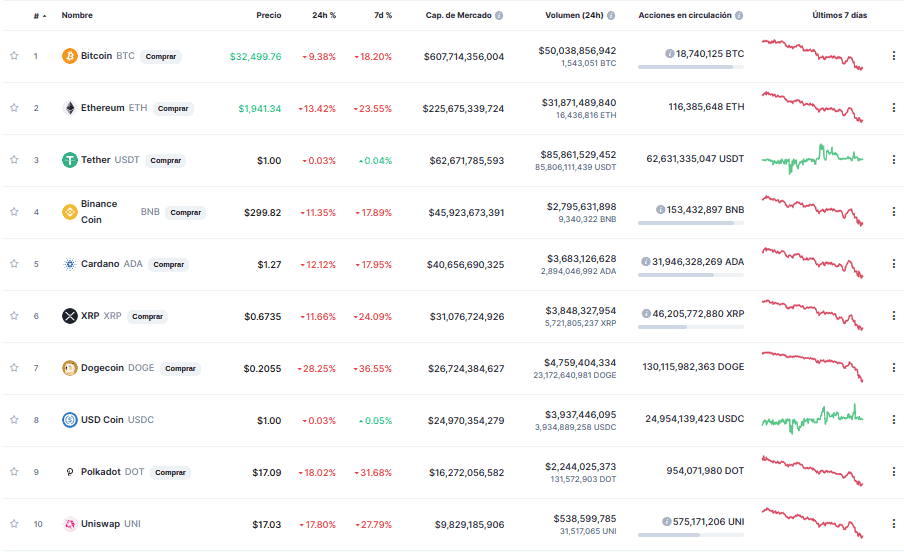Viewport: 904px width, 552px height.
Task: Click info icon next to 31,946,328,269 ADA
Action: 646,261
